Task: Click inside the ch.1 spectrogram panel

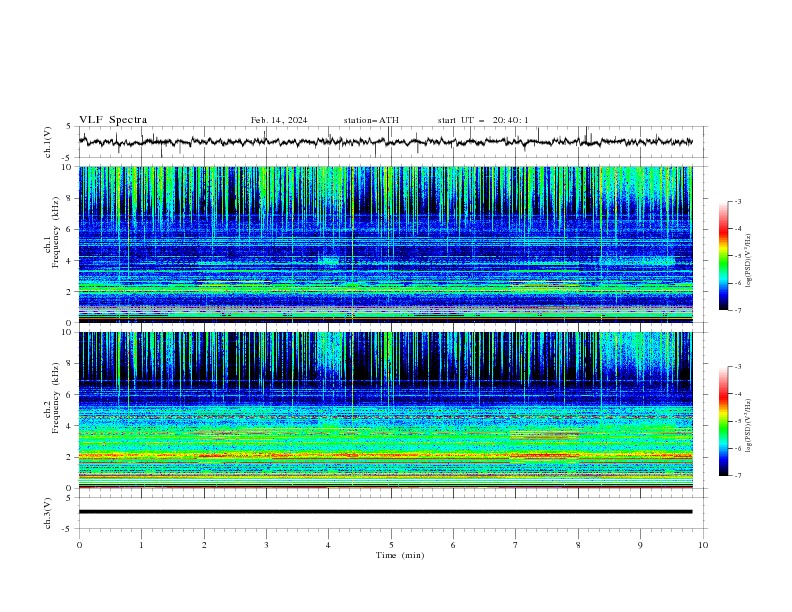Action: 385,244
